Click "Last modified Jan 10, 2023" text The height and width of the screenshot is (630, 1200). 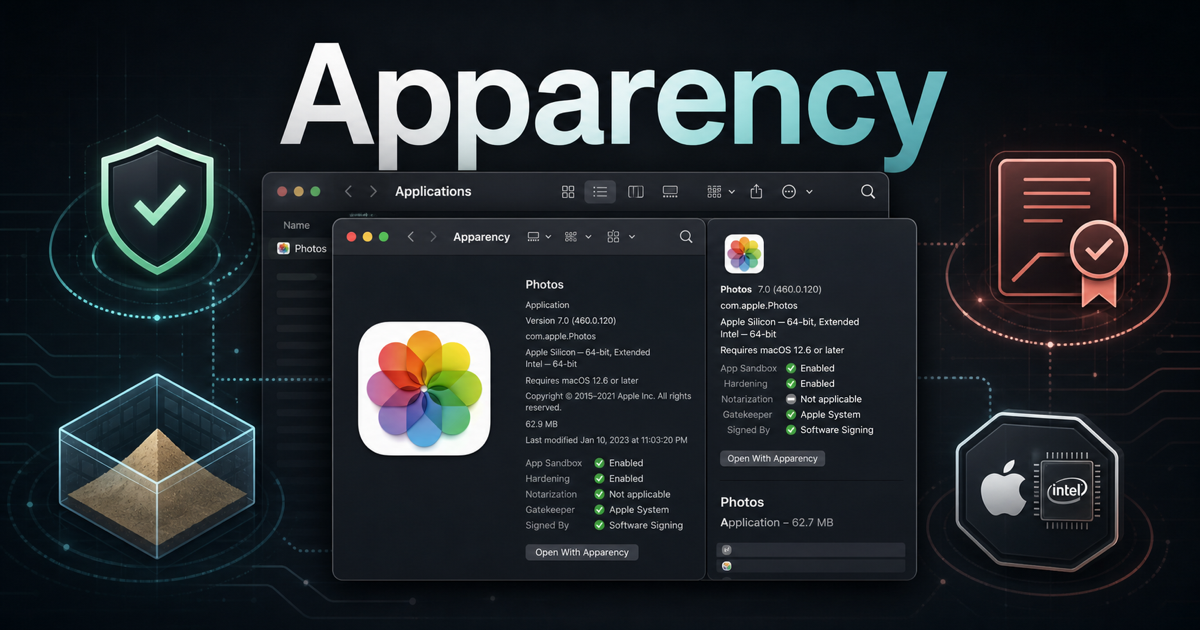[606, 440]
